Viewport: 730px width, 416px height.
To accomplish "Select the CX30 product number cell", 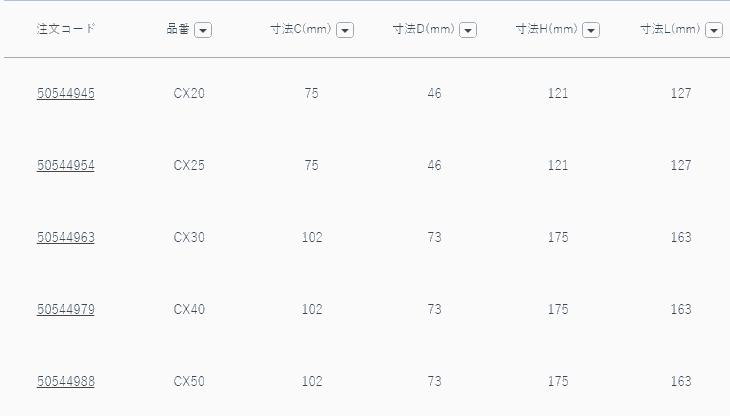I will (x=189, y=238).
